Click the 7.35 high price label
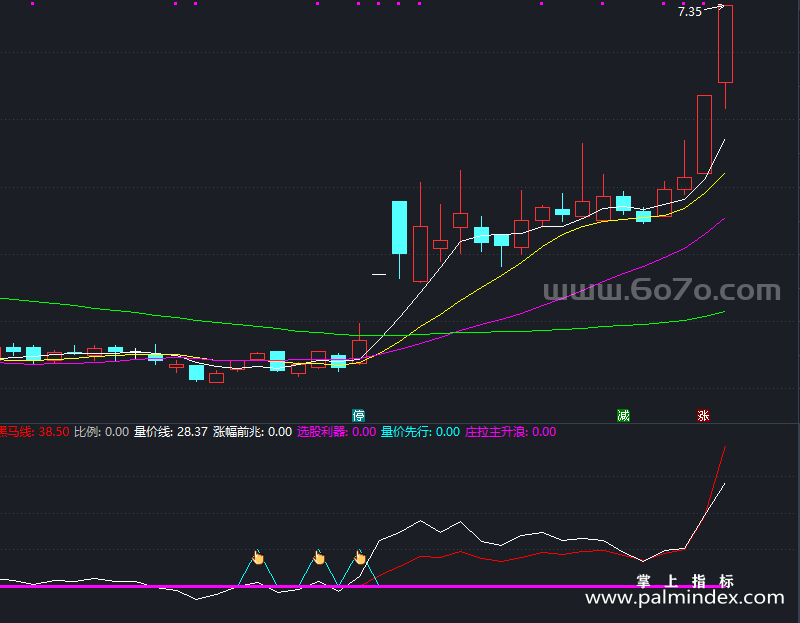 tap(690, 12)
